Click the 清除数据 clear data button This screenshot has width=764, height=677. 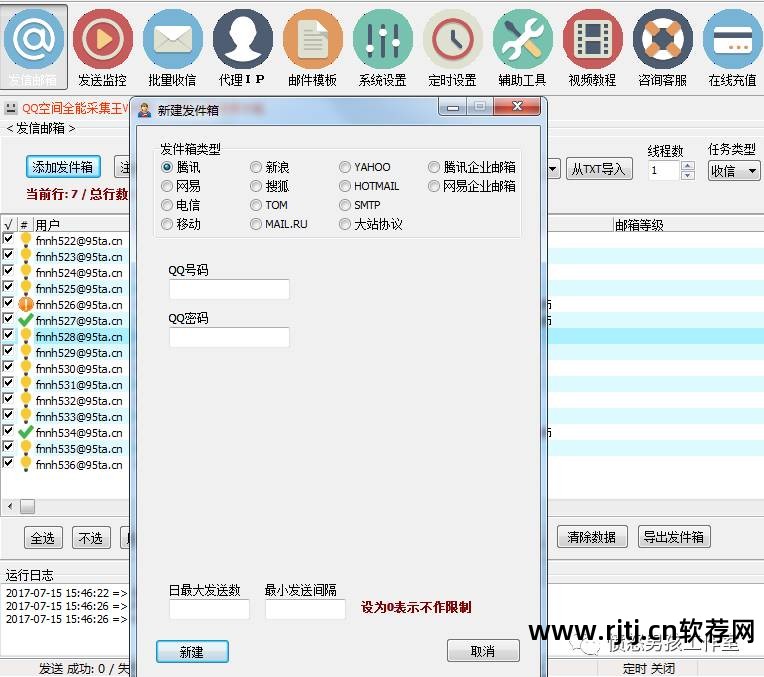click(592, 537)
